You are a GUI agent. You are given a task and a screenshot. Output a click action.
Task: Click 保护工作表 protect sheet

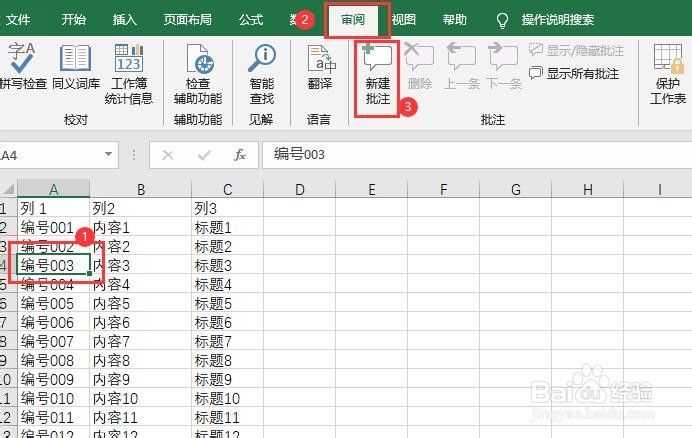pyautogui.click(x=668, y=73)
